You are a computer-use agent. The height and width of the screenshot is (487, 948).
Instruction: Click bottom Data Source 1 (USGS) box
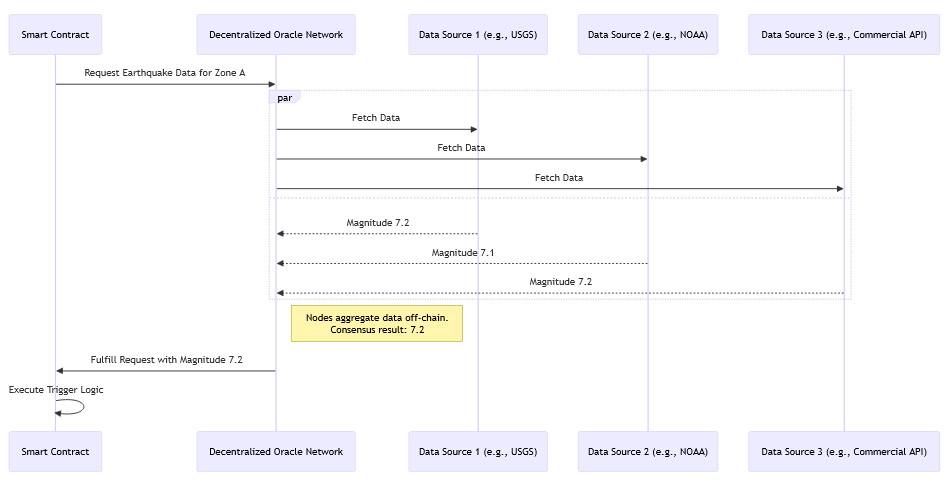pos(477,452)
